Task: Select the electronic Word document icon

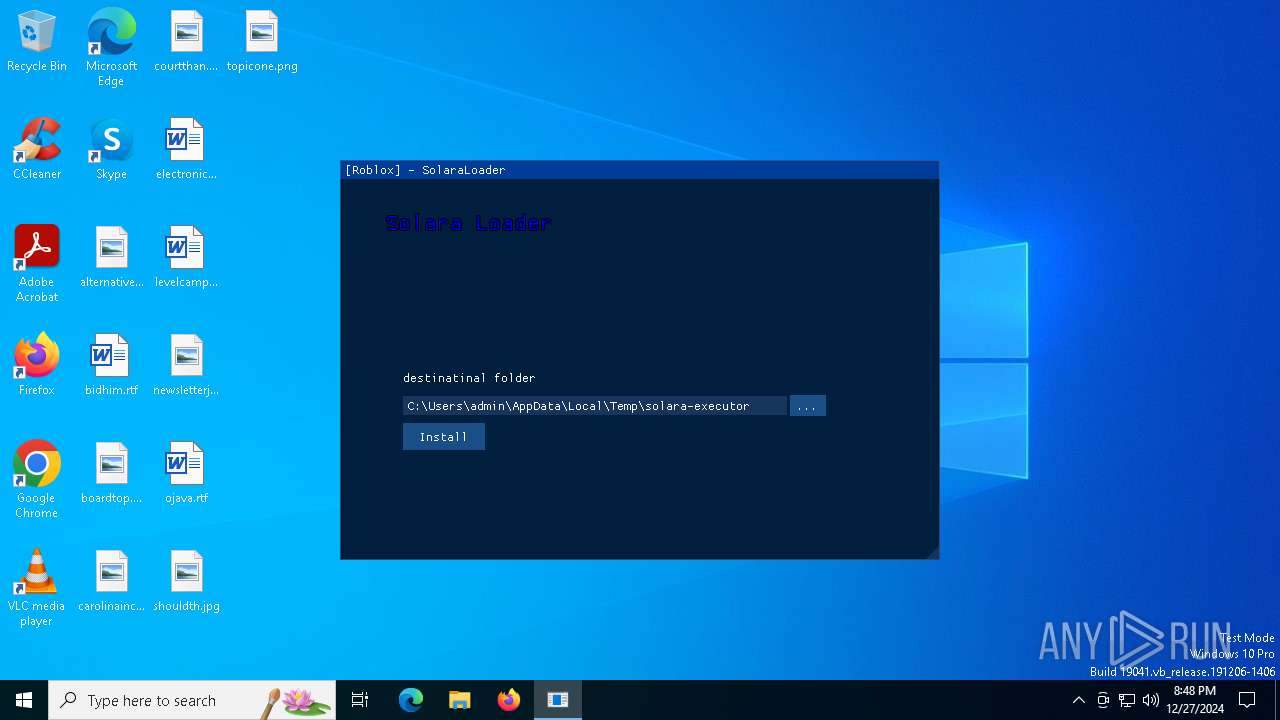Action: 186,150
